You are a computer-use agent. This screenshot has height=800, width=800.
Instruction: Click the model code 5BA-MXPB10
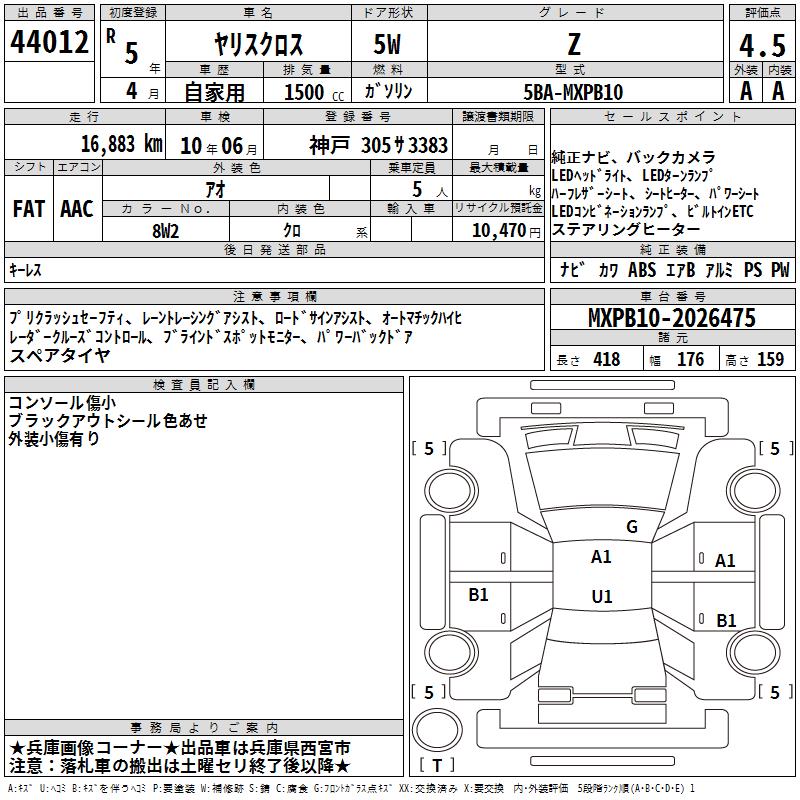click(x=573, y=92)
